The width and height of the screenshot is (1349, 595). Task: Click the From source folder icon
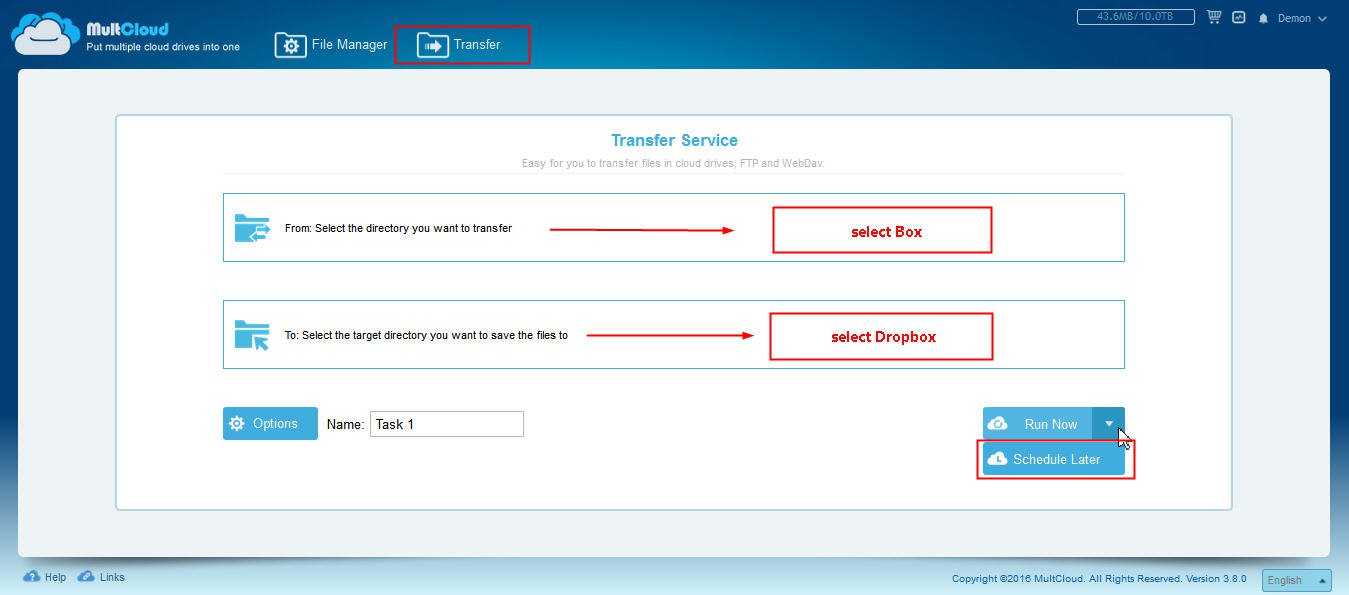pyautogui.click(x=252, y=228)
